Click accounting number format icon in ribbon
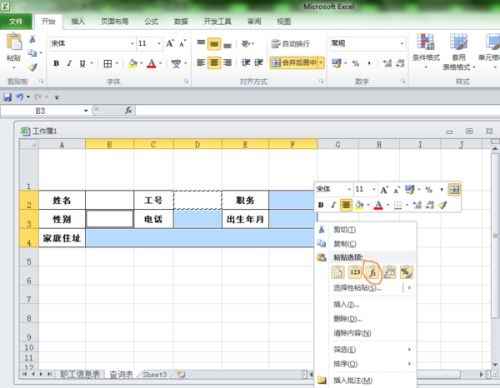Screen dimensions: 500x388 click(337, 63)
